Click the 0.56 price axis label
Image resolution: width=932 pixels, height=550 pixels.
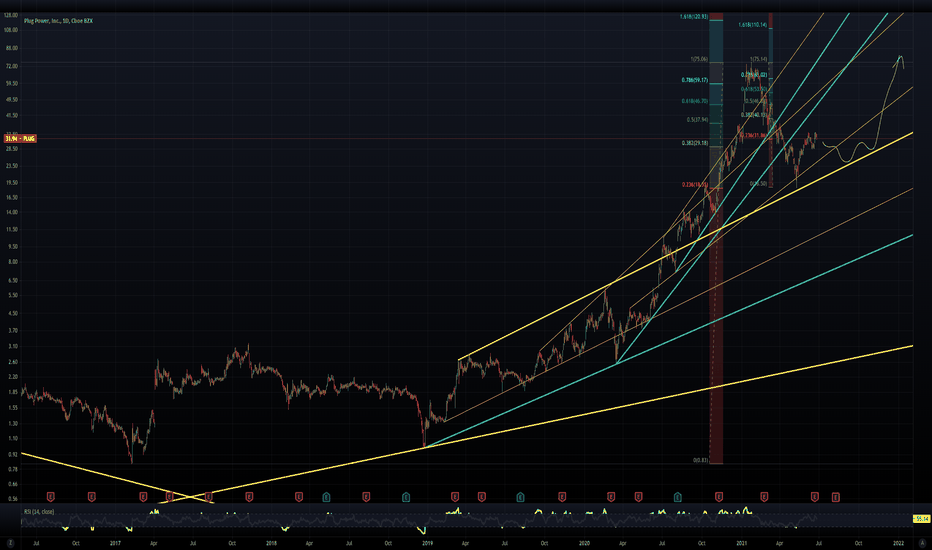click(x=12, y=499)
